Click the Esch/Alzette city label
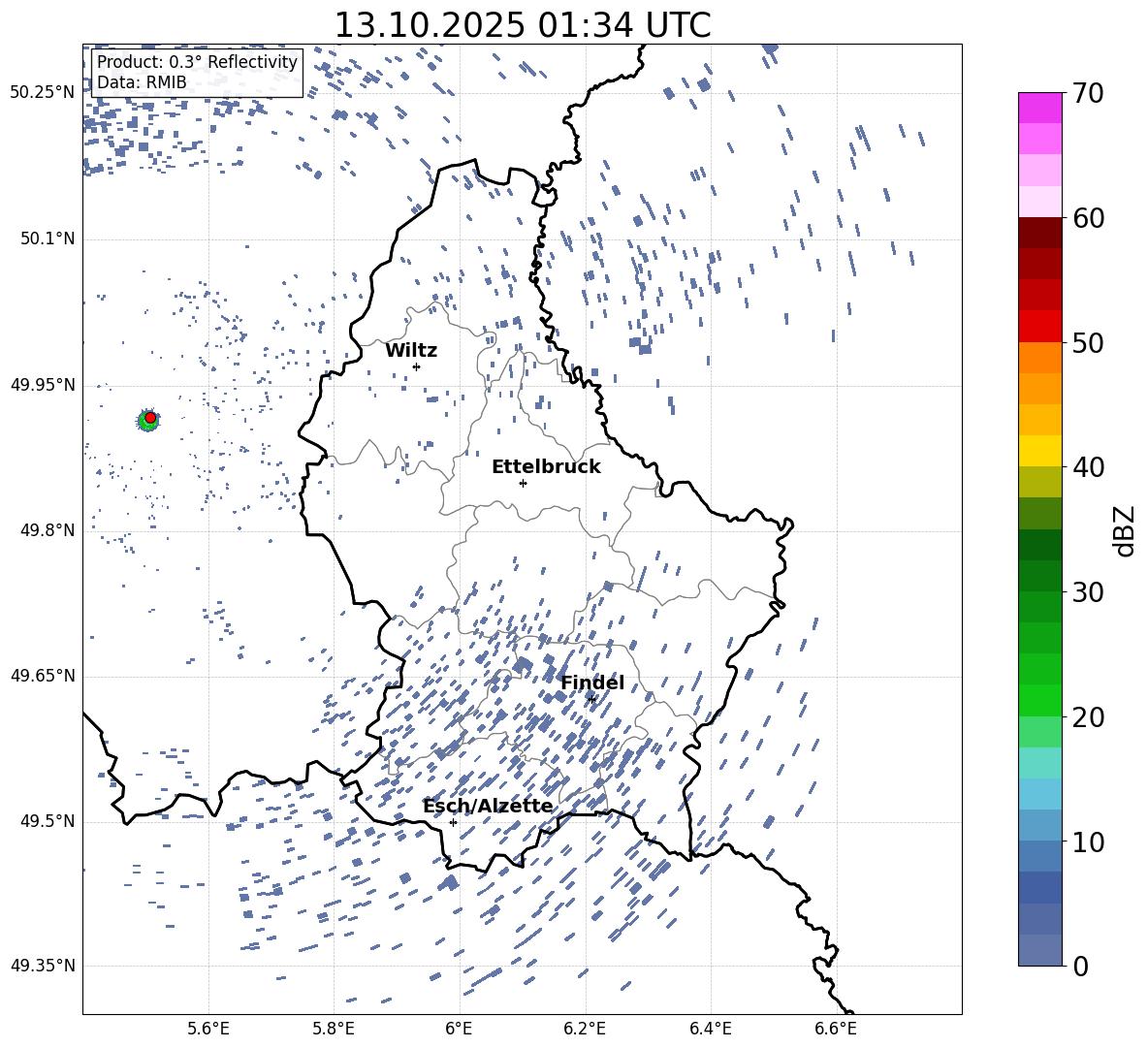This screenshot has width=1148, height=1048. click(x=487, y=807)
